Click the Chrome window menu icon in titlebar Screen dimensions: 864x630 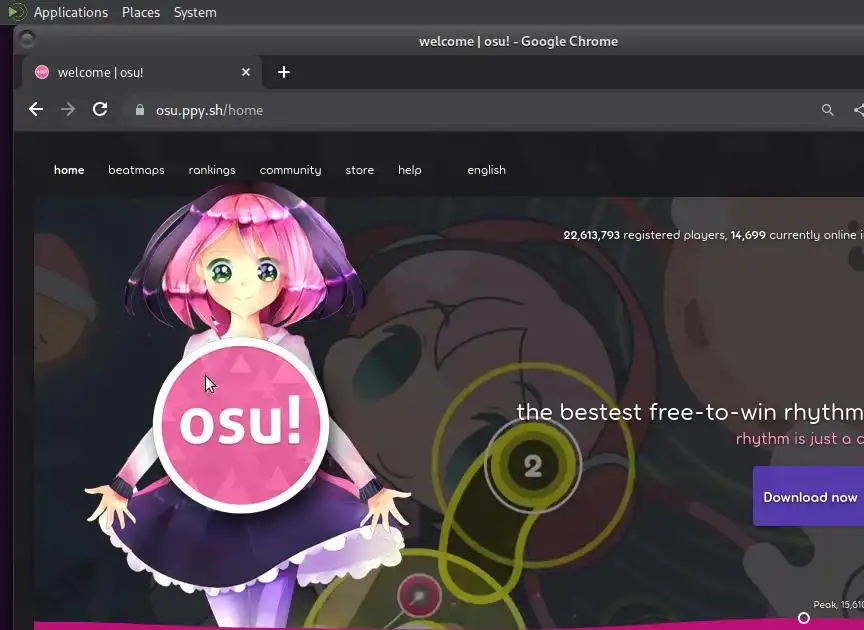(26, 39)
